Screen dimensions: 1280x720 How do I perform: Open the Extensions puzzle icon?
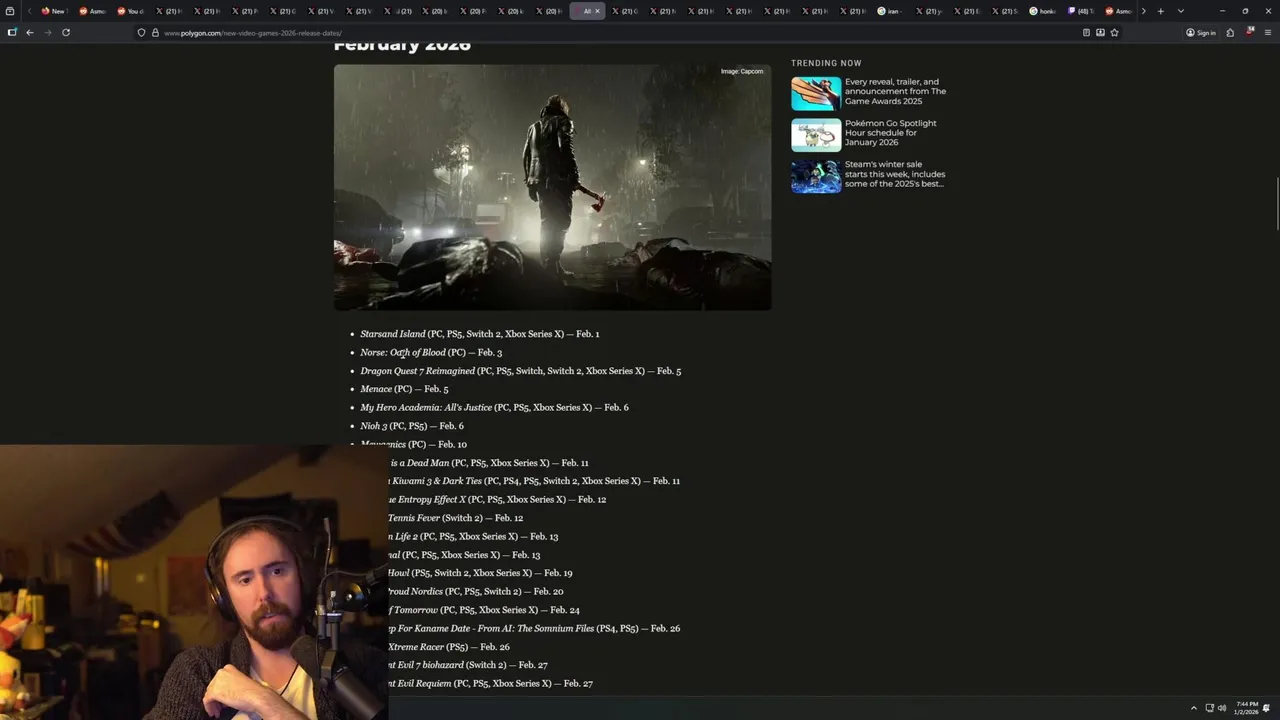pyautogui.click(x=1230, y=32)
